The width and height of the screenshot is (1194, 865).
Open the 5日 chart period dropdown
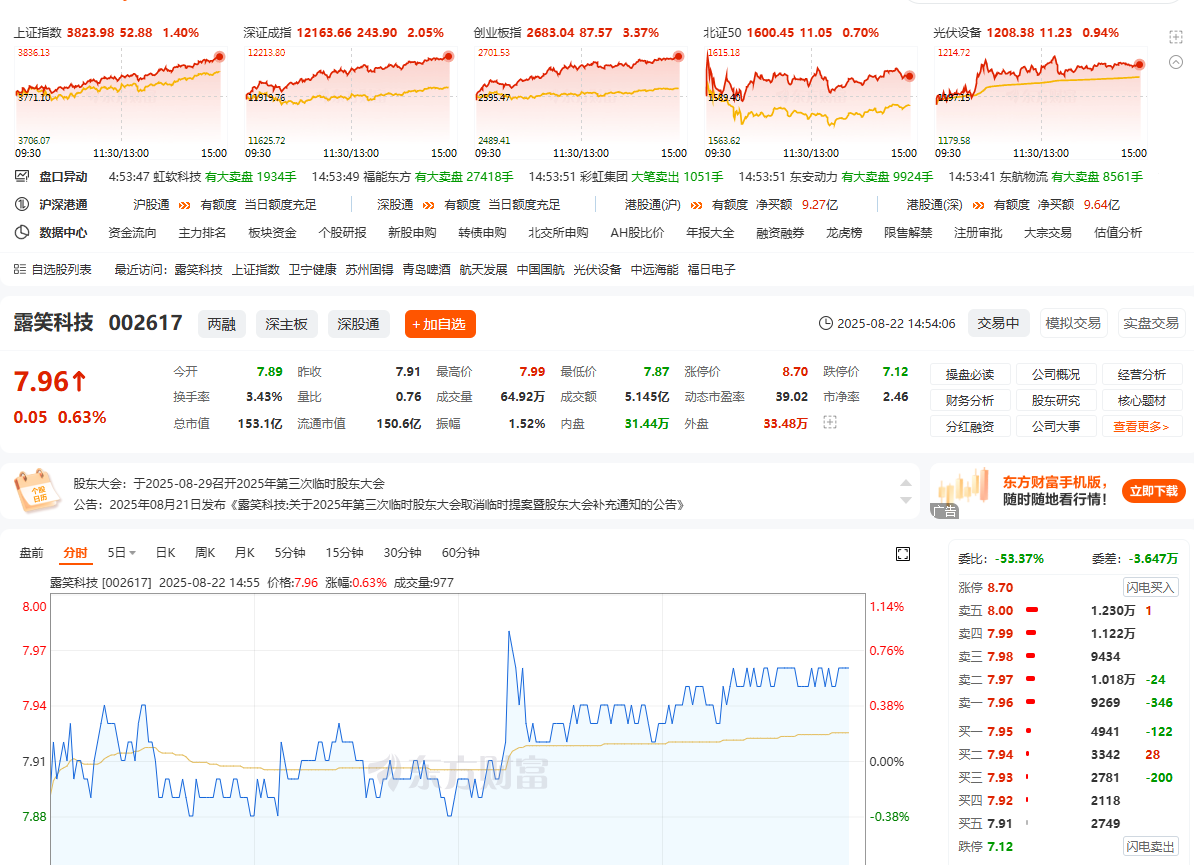(x=122, y=553)
